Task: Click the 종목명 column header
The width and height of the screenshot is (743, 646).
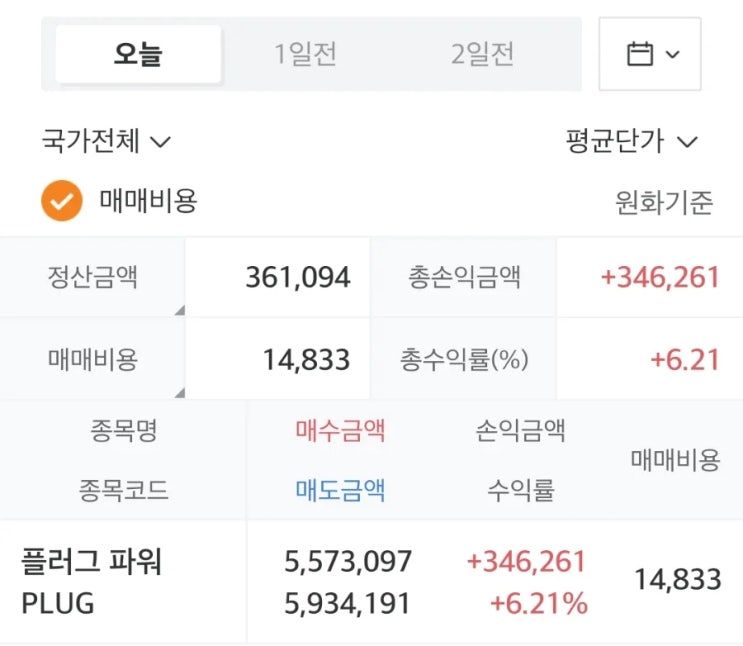Action: click(x=123, y=431)
